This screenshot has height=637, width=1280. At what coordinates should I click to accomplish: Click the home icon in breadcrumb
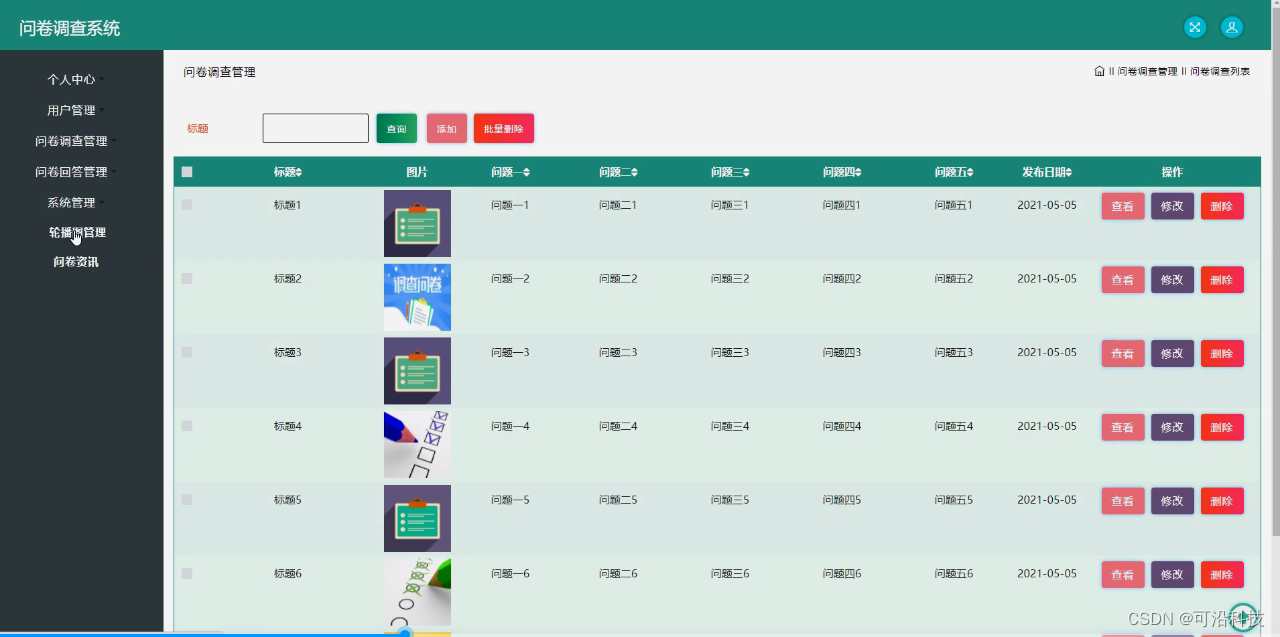[x=1099, y=71]
